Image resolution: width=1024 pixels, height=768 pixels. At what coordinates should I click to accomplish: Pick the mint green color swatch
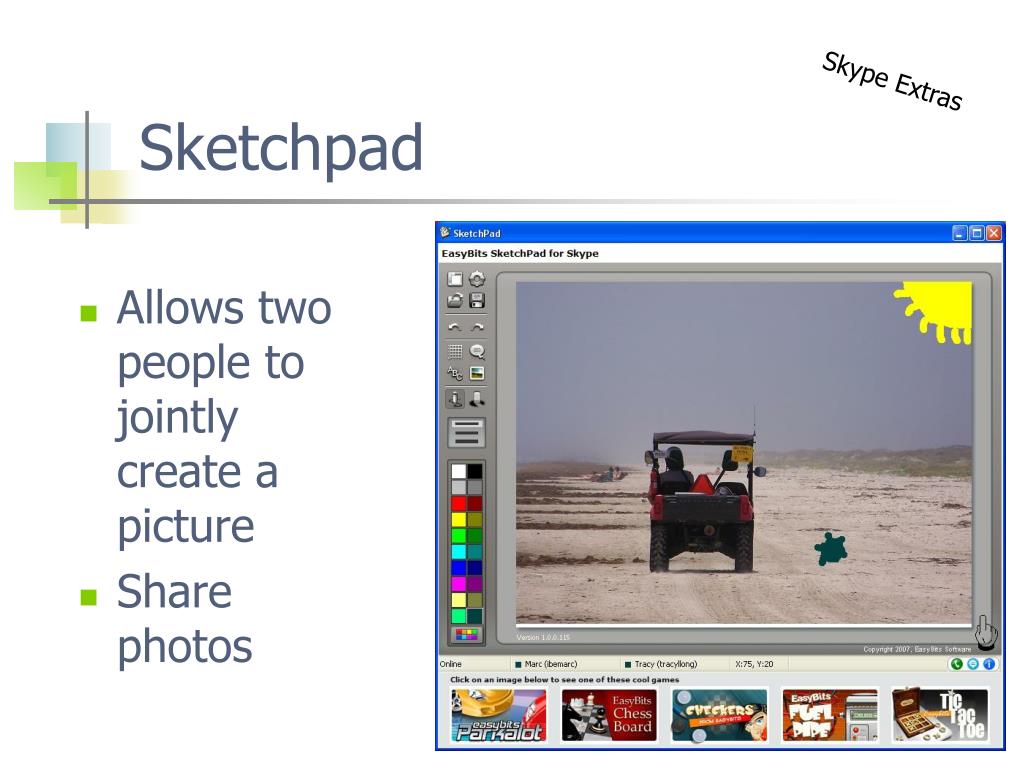(x=459, y=616)
